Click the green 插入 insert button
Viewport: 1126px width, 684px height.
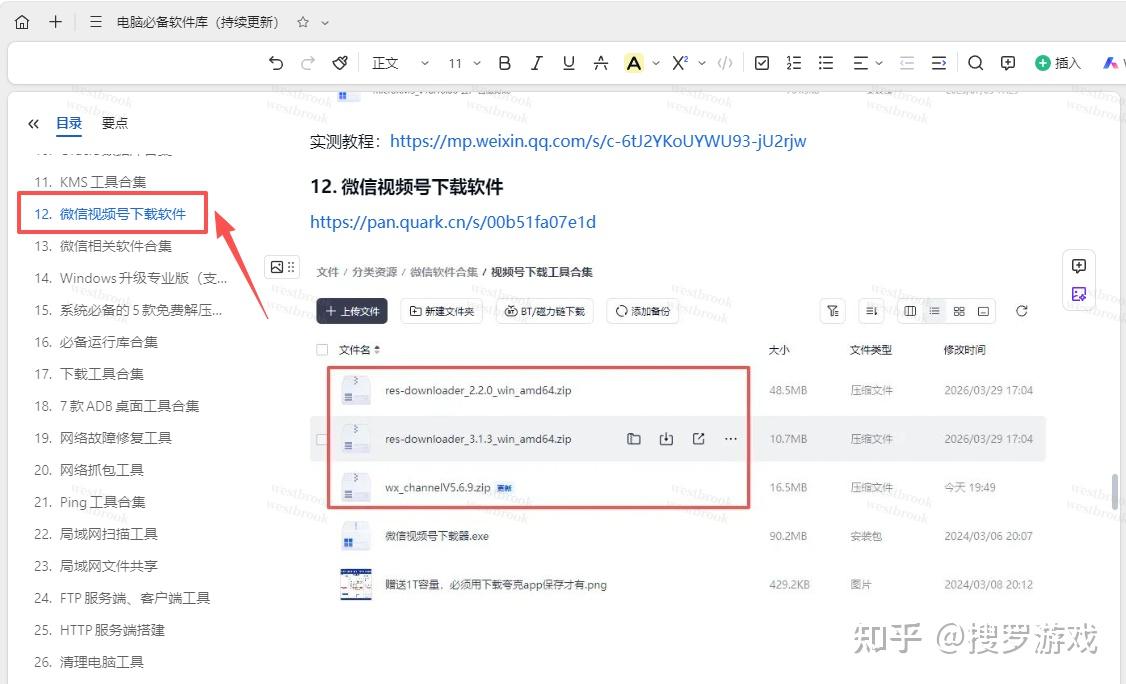(1058, 63)
